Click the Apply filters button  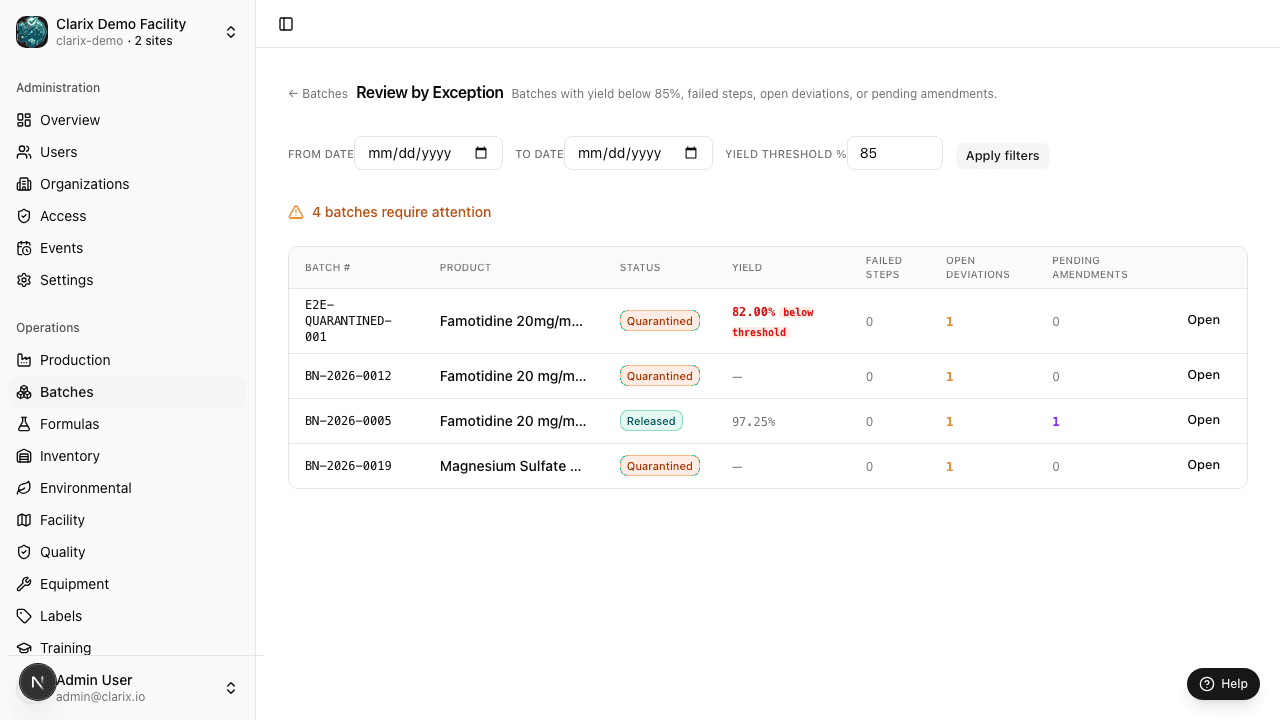pos(1002,155)
